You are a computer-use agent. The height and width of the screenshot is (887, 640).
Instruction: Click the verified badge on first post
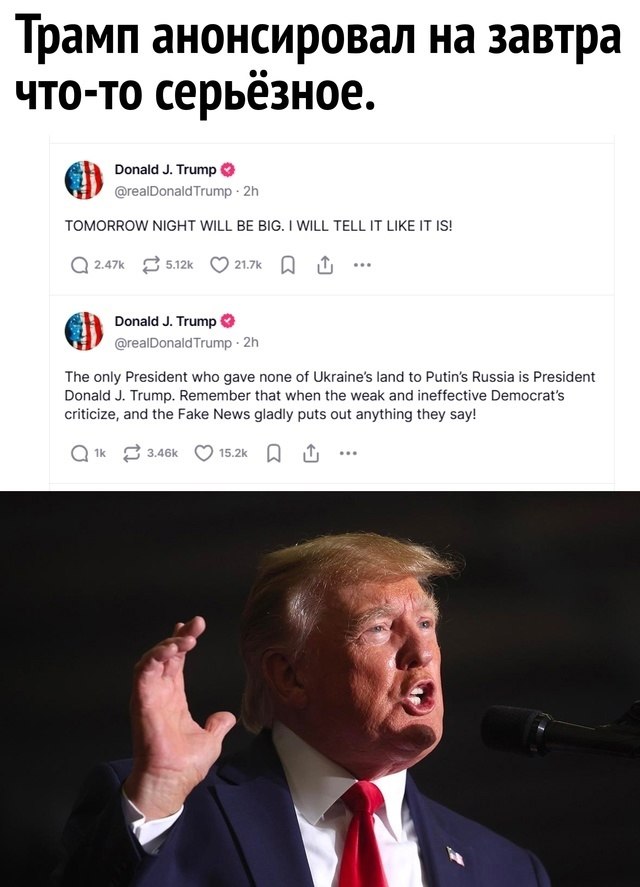pyautogui.click(x=227, y=170)
